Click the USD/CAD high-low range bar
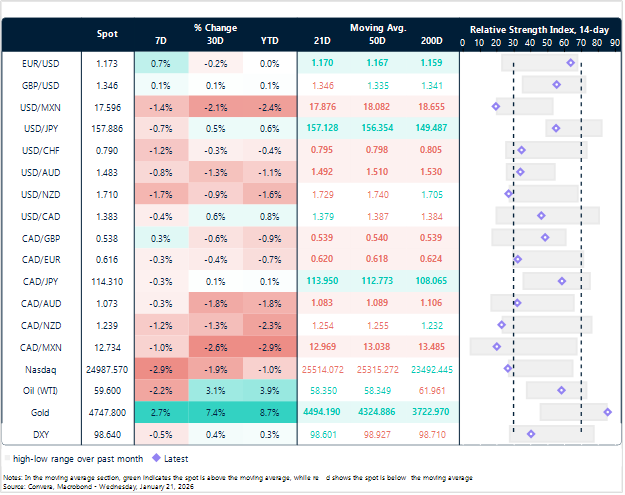This screenshot has height=495, width=625. click(547, 215)
